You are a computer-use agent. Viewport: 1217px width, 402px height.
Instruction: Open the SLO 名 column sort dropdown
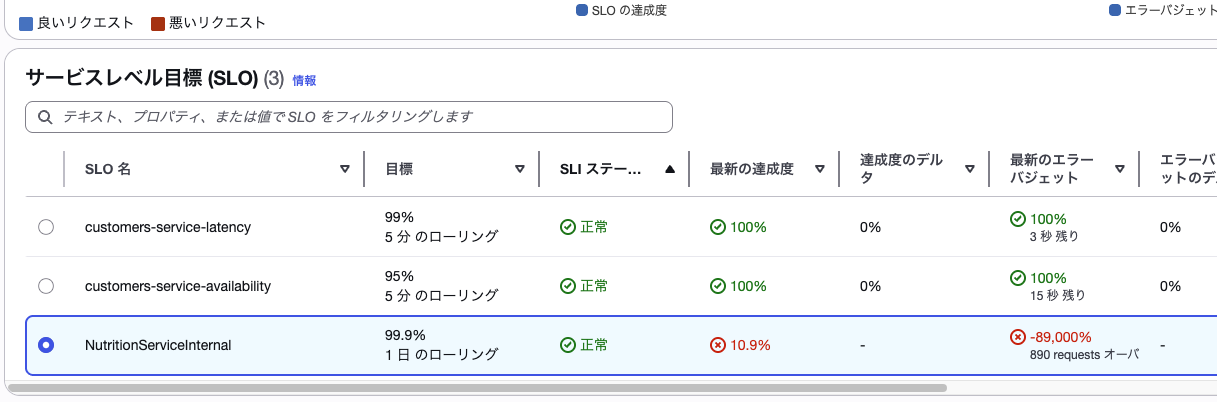point(345,169)
